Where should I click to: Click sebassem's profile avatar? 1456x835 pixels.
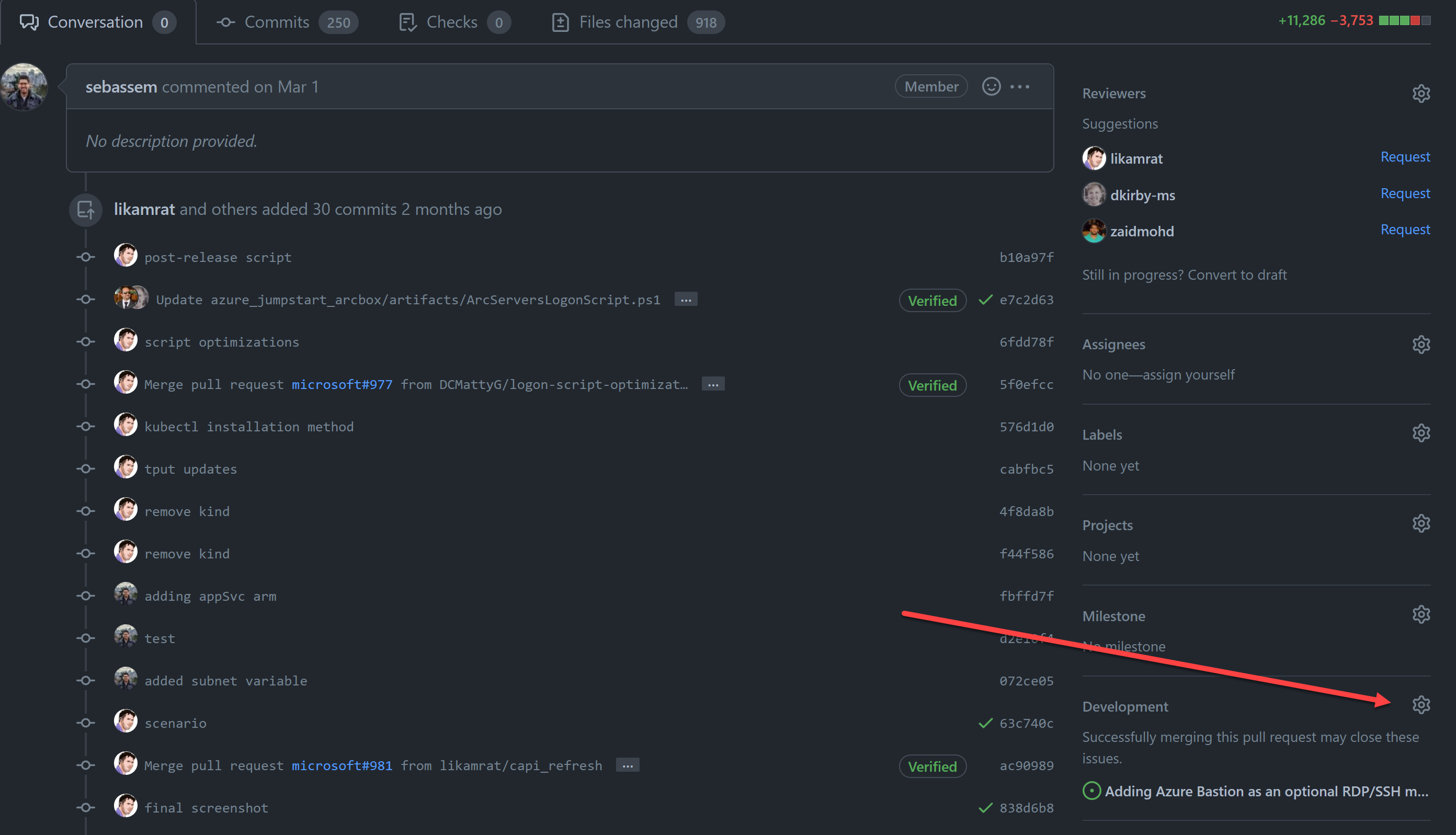coord(24,87)
